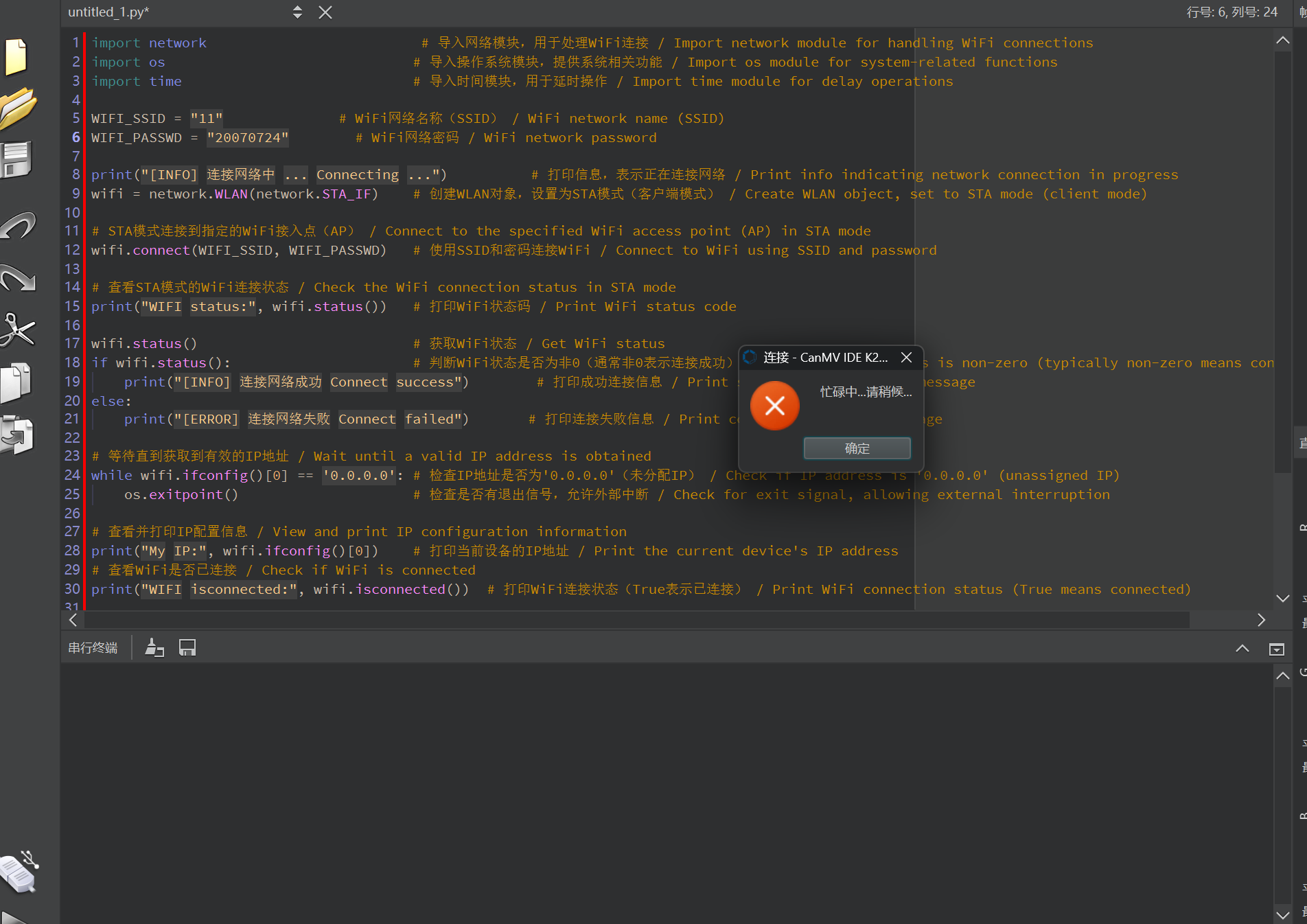Viewport: 1307px width, 924px height.
Task: Click 'import network' on line 1
Action: point(149,43)
